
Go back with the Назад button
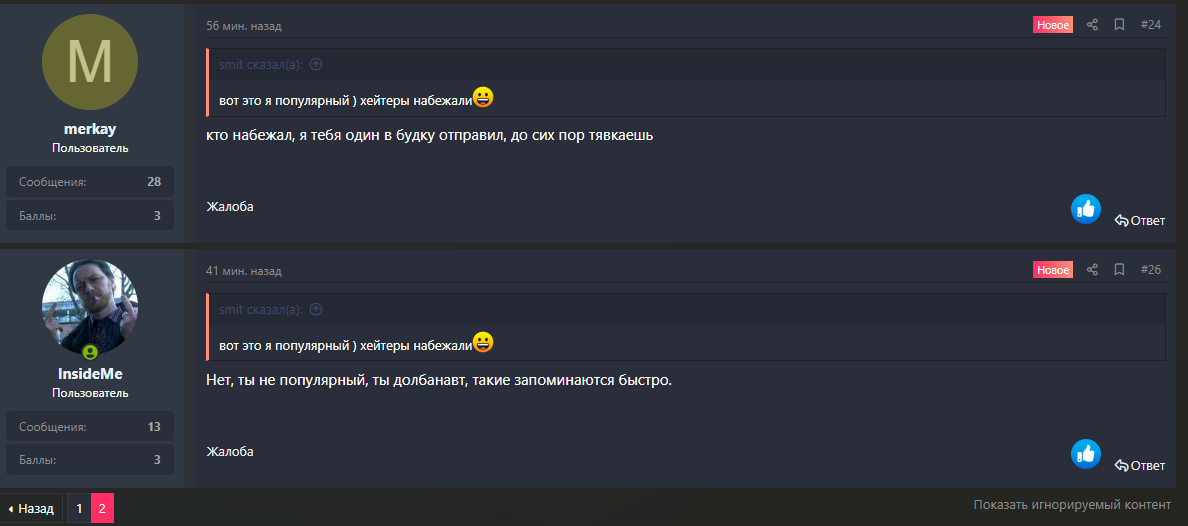31,508
